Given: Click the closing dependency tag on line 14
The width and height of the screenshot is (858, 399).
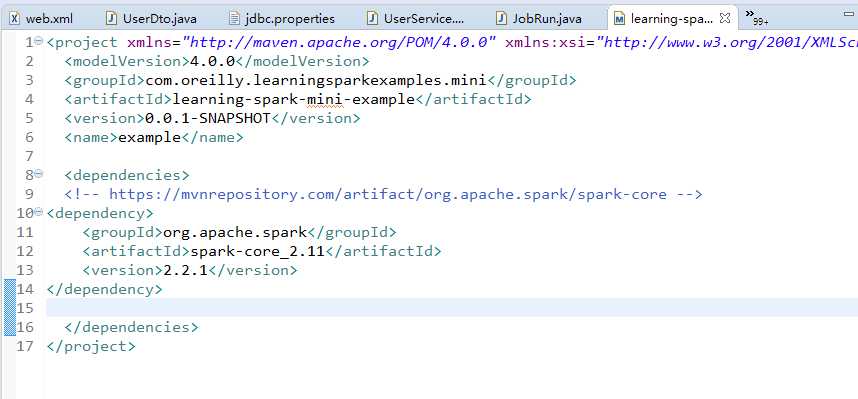Looking at the screenshot, I should tap(105, 289).
